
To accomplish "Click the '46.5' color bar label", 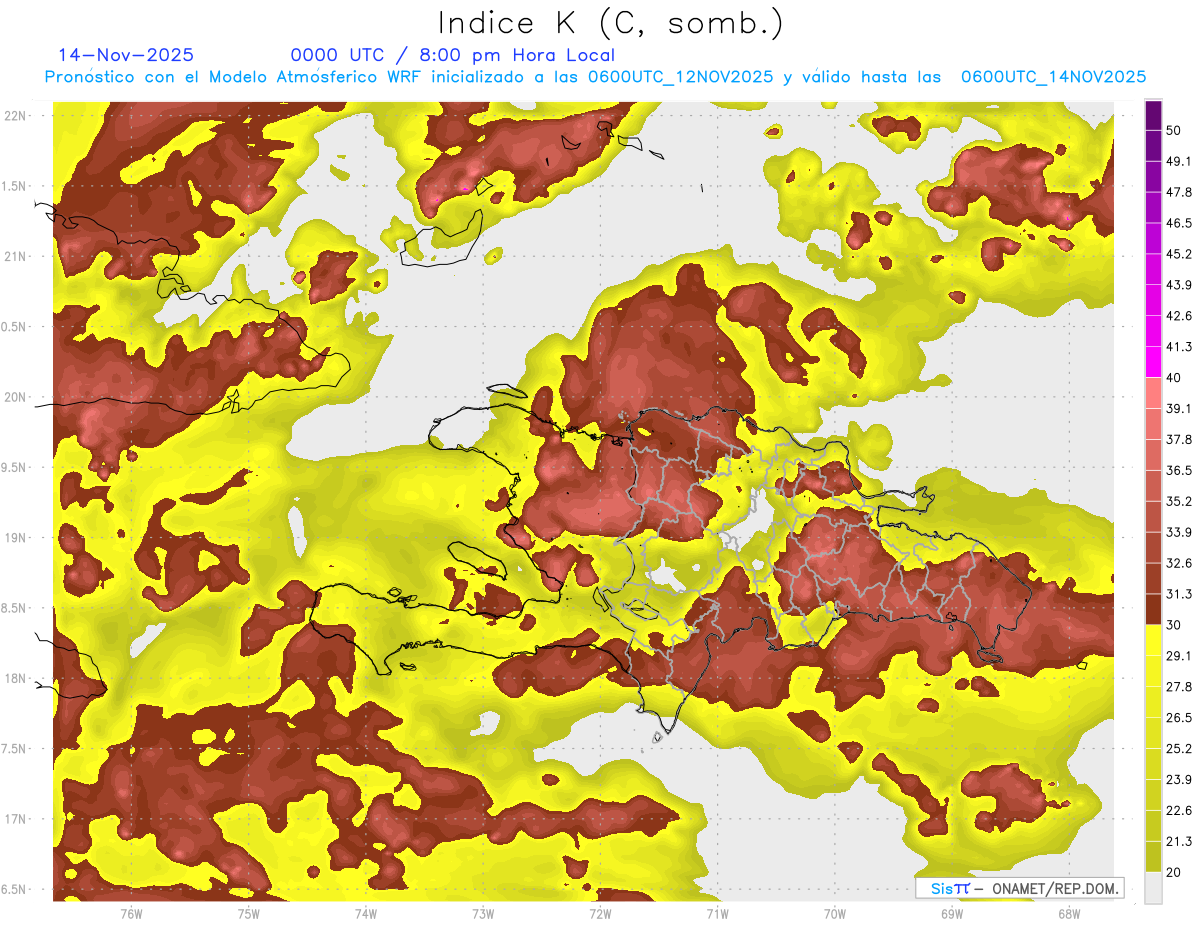I will pyautogui.click(x=1179, y=223).
